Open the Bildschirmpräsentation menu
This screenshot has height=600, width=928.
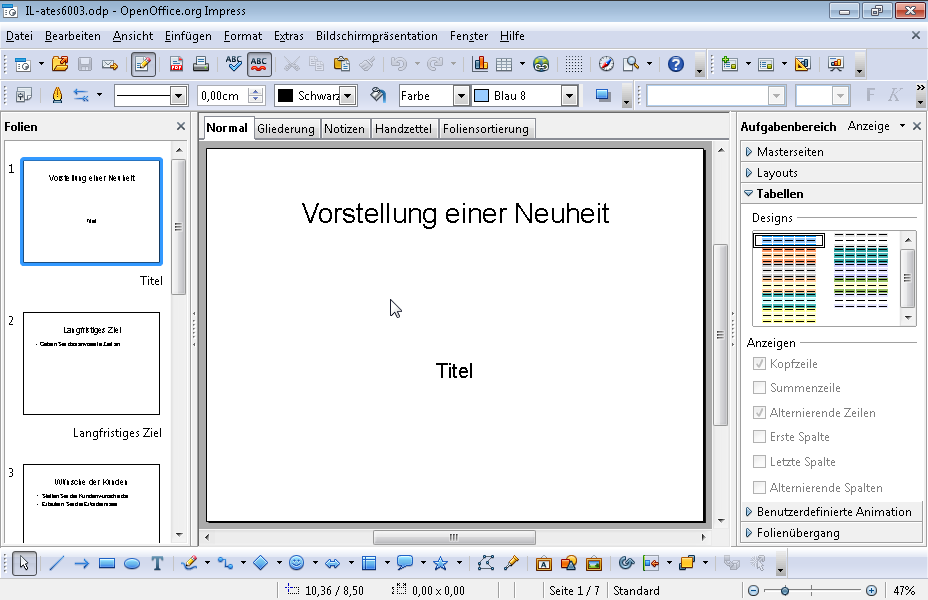tap(376, 36)
